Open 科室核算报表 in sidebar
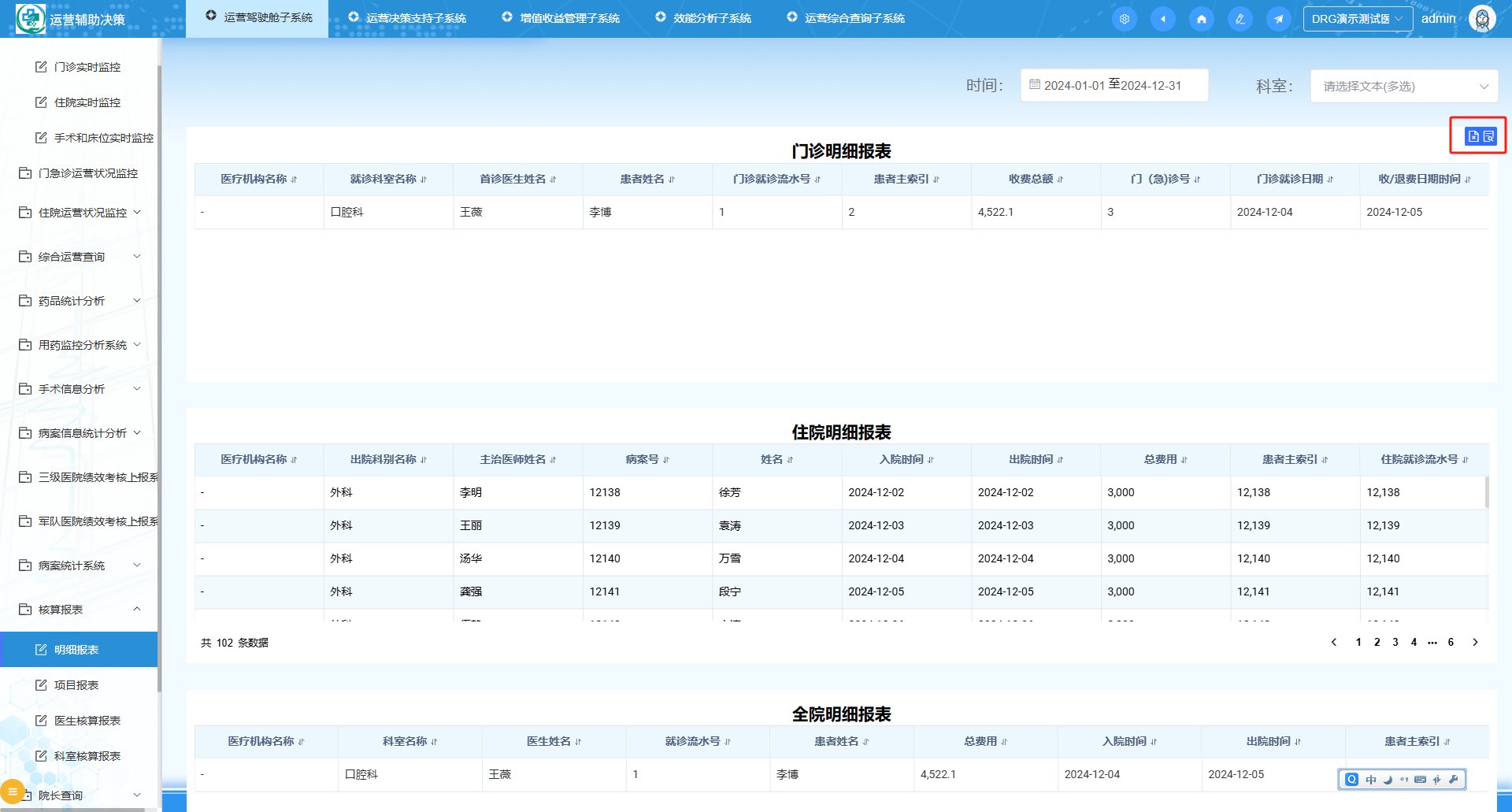Screen dimensions: 1512x812 pyautogui.click(x=79, y=756)
